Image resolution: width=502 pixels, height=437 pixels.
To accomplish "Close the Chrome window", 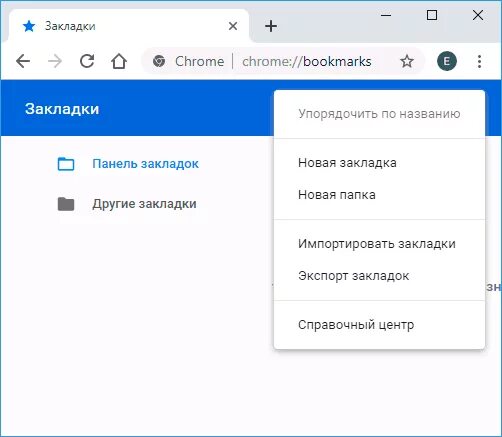I will (478, 15).
